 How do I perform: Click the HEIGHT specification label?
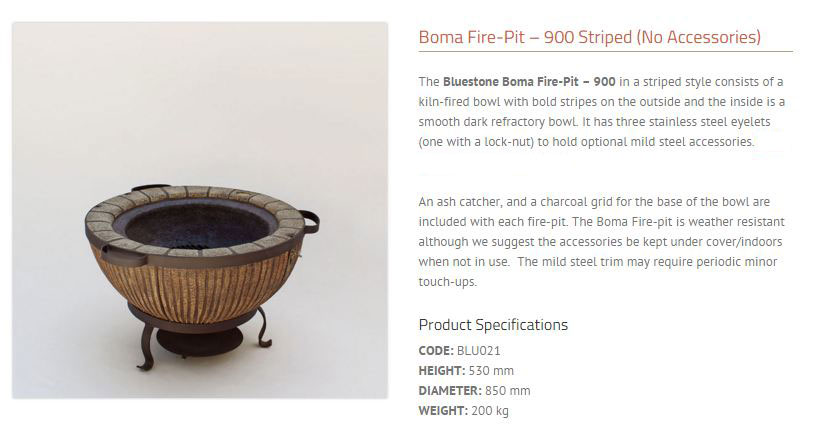(x=441, y=370)
